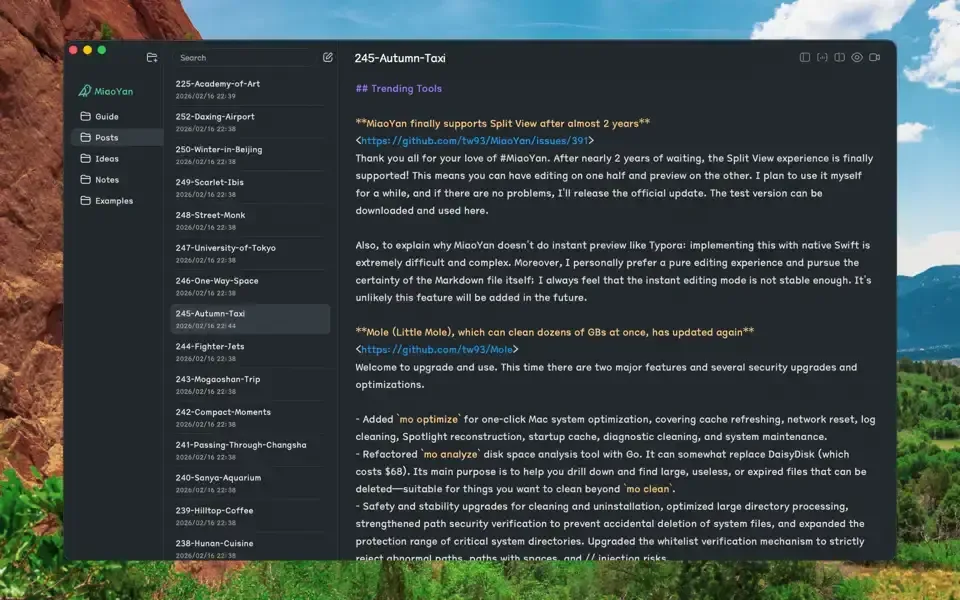This screenshot has height=600, width=960.
Task: Add a new folder with the folder-plus icon
Action: tap(152, 58)
